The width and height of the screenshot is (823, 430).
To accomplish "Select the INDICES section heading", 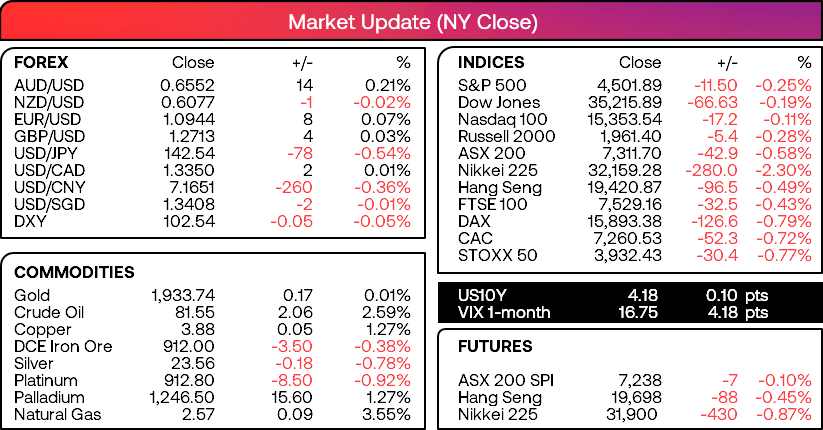I will tap(491, 62).
